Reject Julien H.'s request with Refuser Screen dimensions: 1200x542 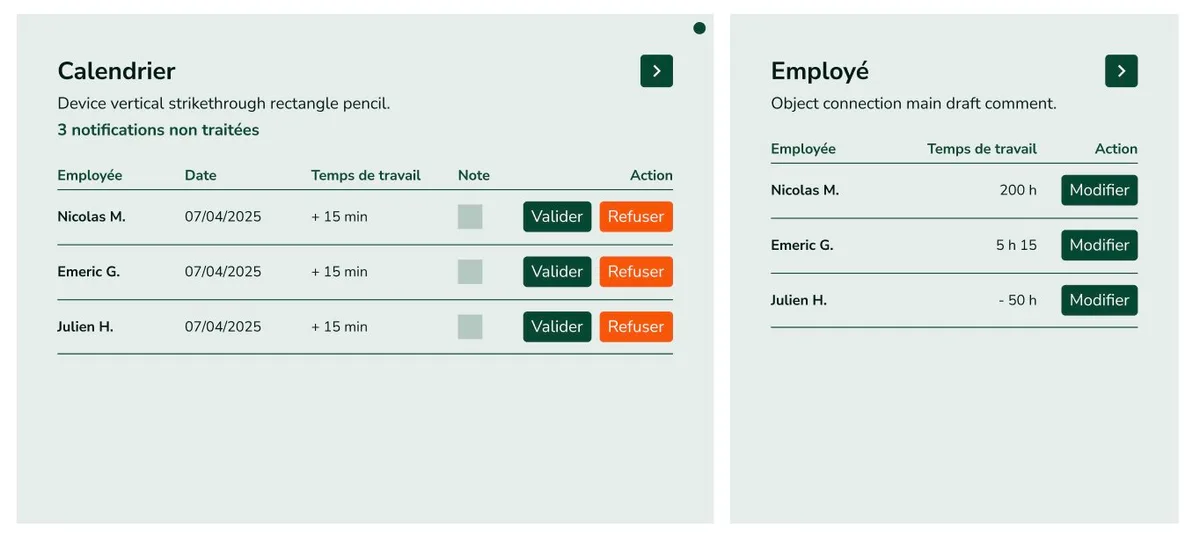pyautogui.click(x=636, y=327)
